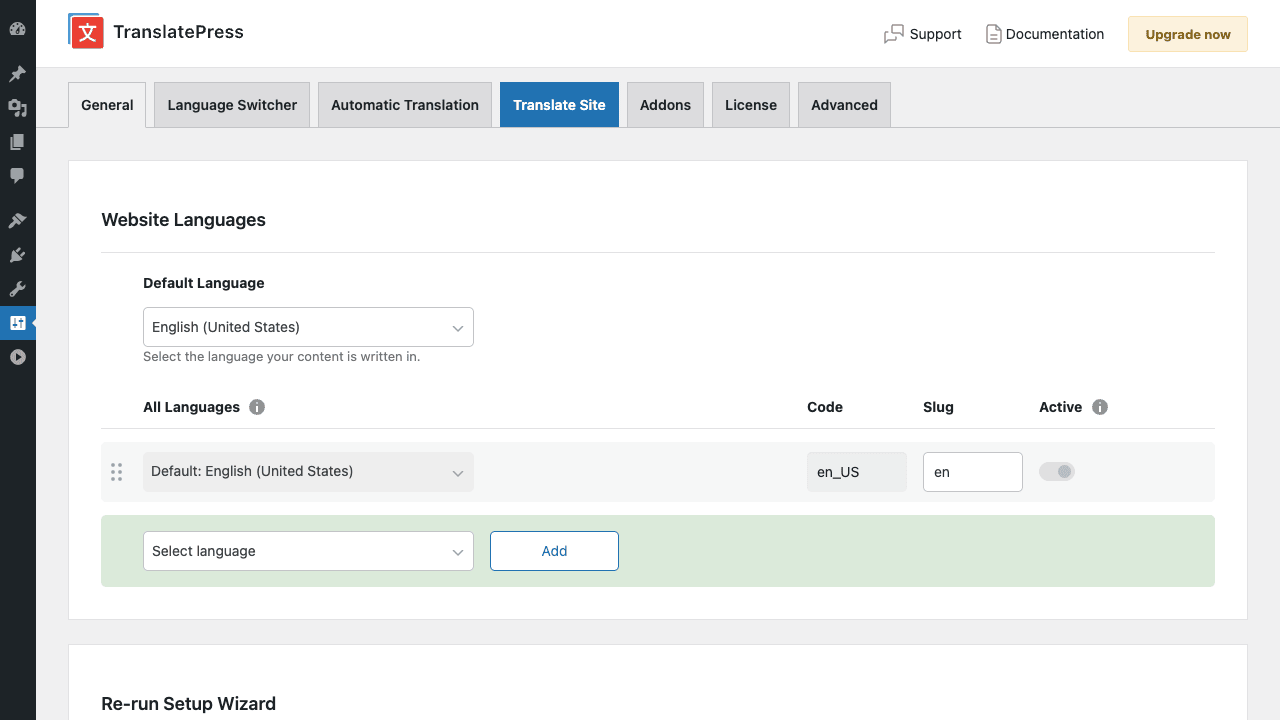Open the Plugins plug sidebar icon
Image resolution: width=1280 pixels, height=720 pixels.
tap(17, 255)
